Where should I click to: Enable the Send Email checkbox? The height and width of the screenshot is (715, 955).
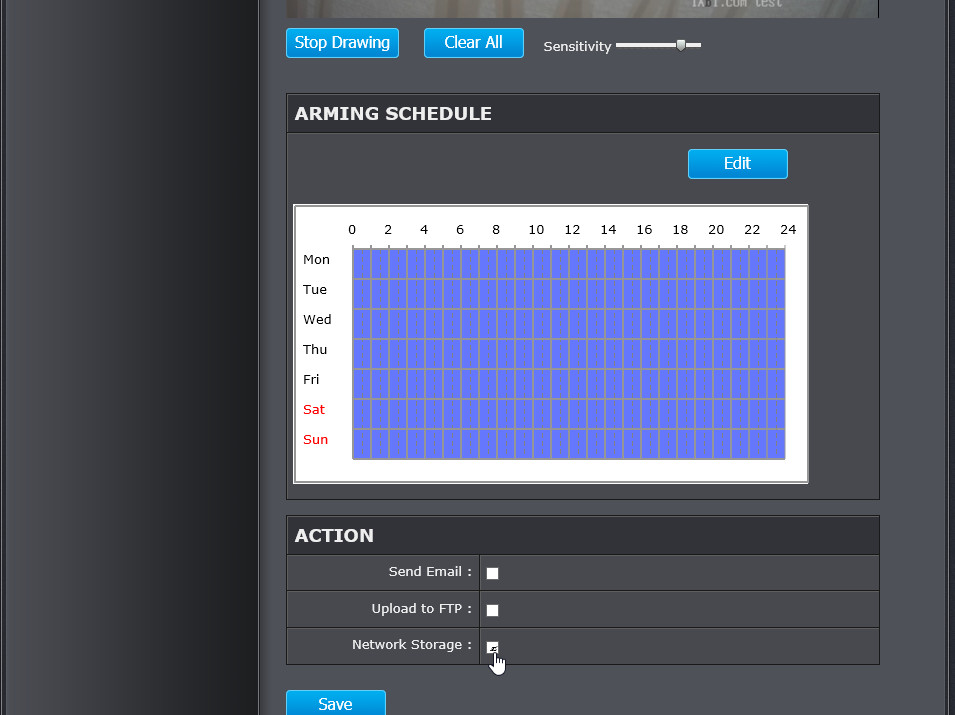tap(492, 573)
